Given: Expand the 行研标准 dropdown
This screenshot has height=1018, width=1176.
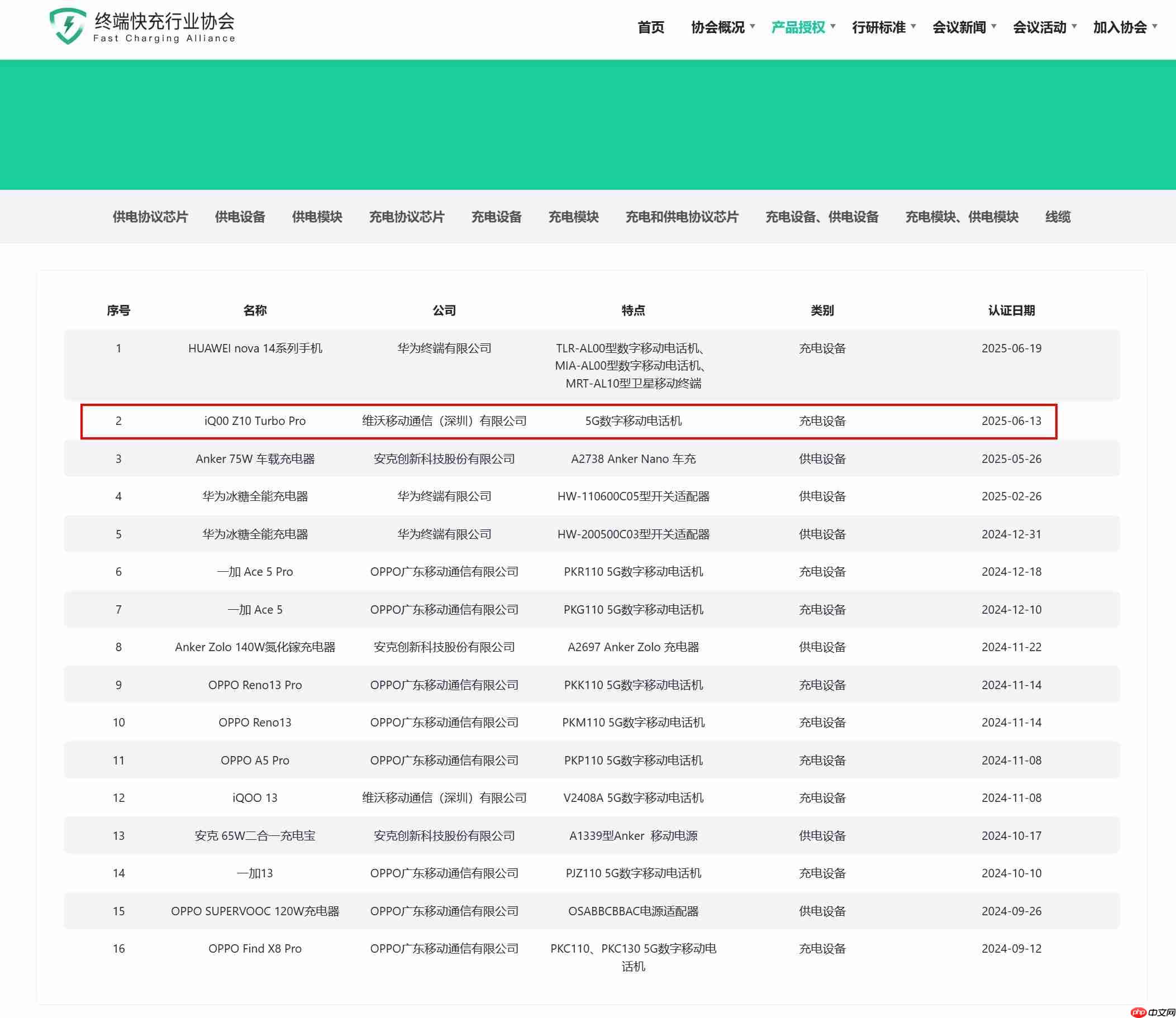Looking at the screenshot, I should coord(880,27).
